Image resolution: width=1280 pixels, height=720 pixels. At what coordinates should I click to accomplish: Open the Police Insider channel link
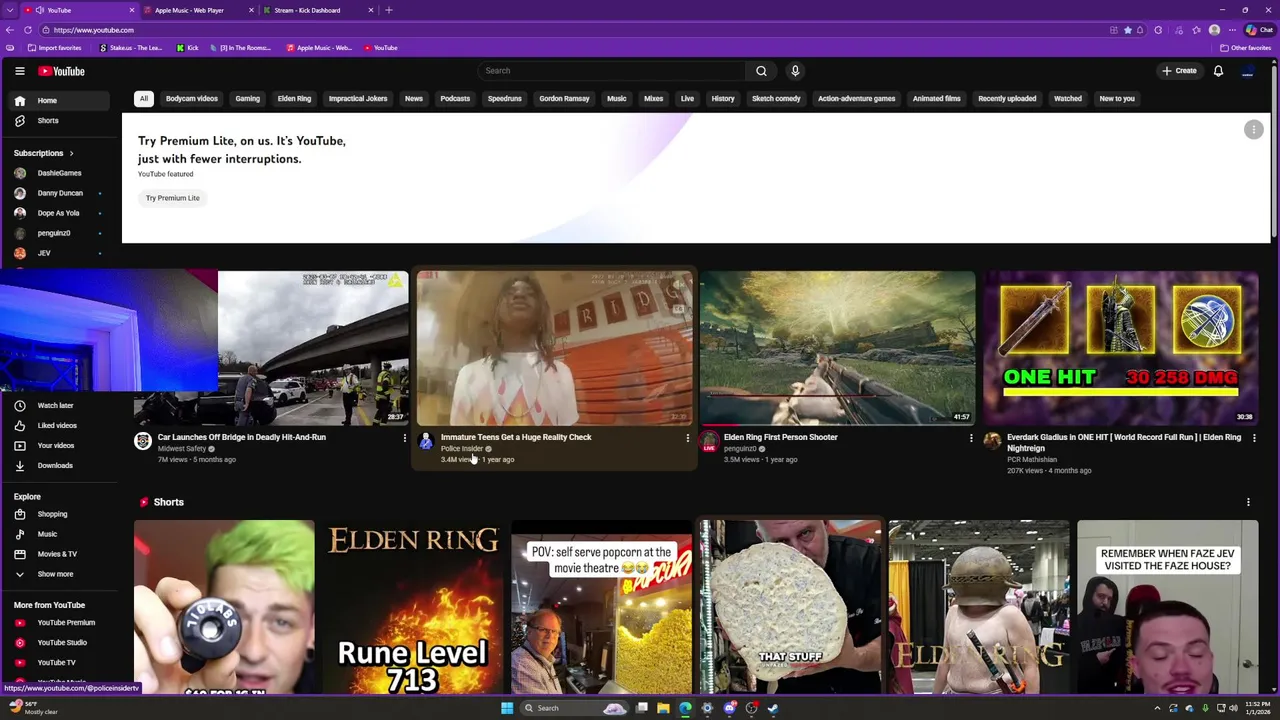pos(462,449)
